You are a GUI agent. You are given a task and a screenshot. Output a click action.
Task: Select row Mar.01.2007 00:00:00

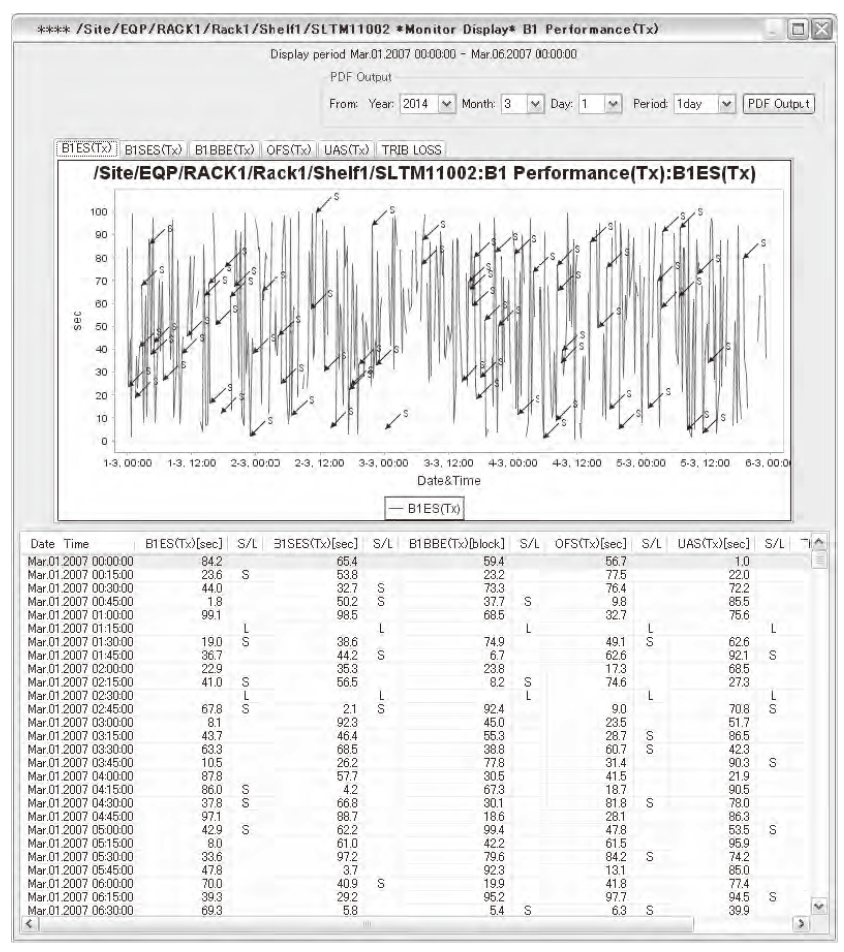tap(417, 562)
